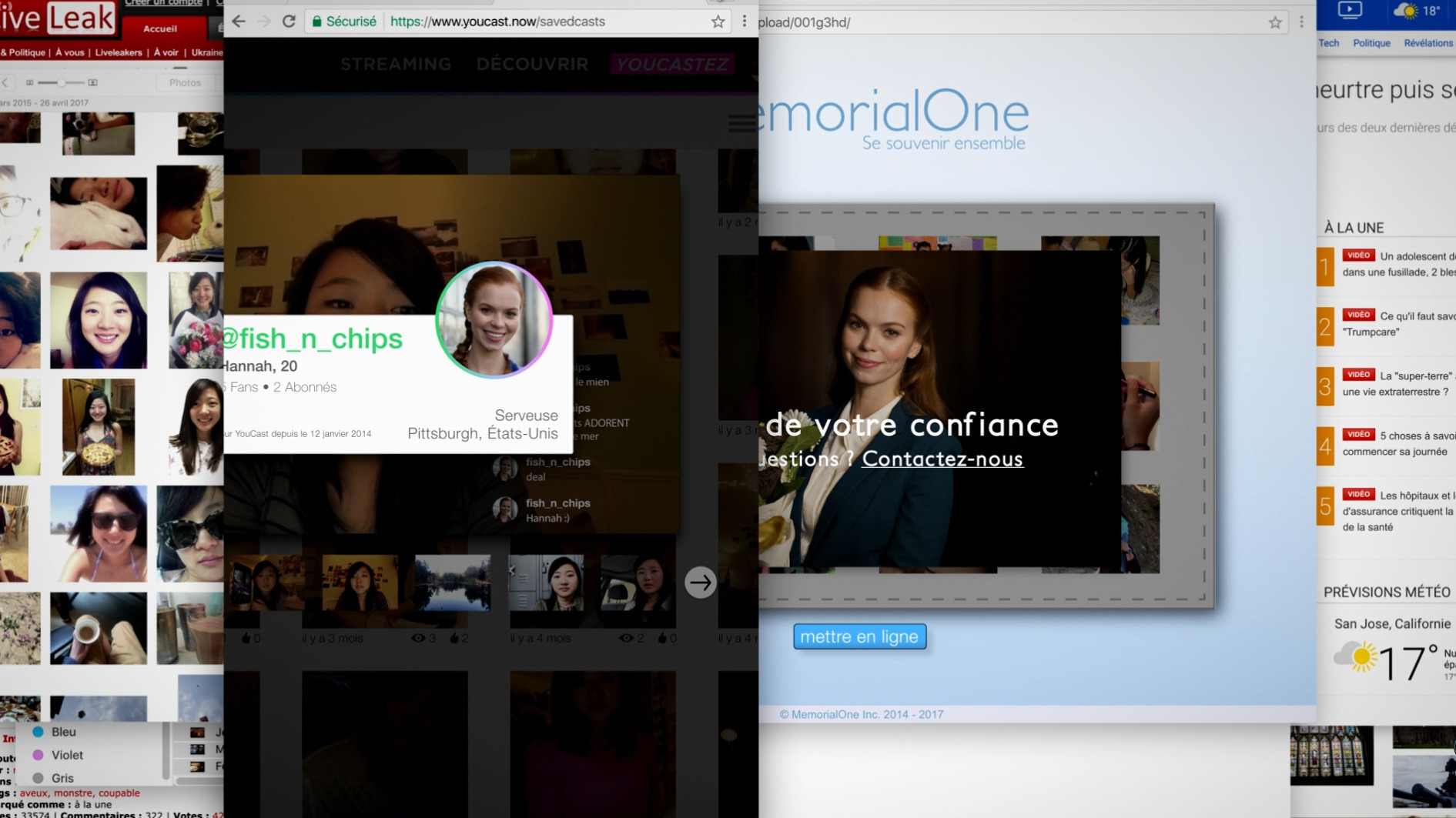Click the 18° weather icon in header

(1406, 11)
